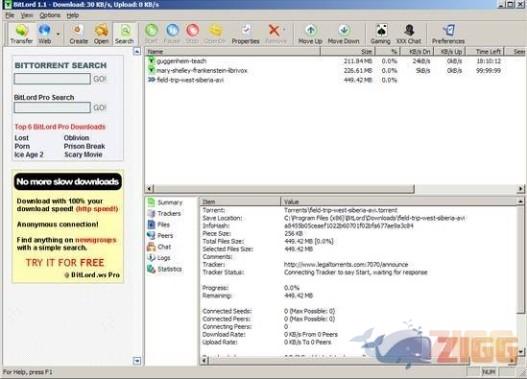Move the torrent up in queue

tap(310, 34)
